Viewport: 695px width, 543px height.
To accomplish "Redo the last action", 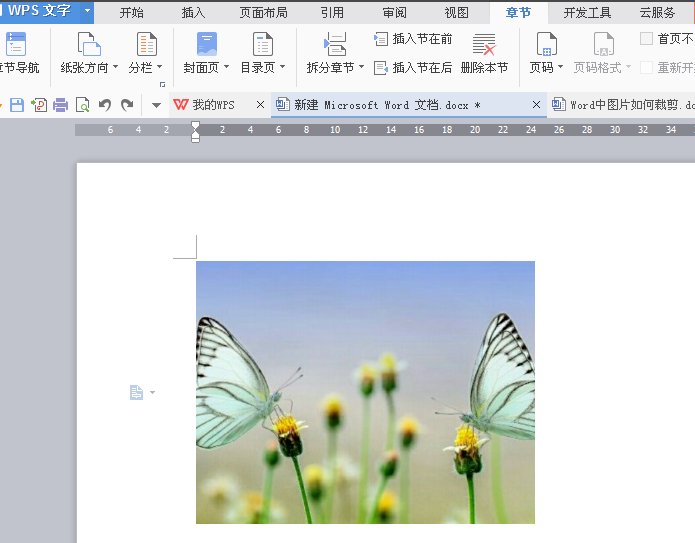I will click(x=127, y=105).
